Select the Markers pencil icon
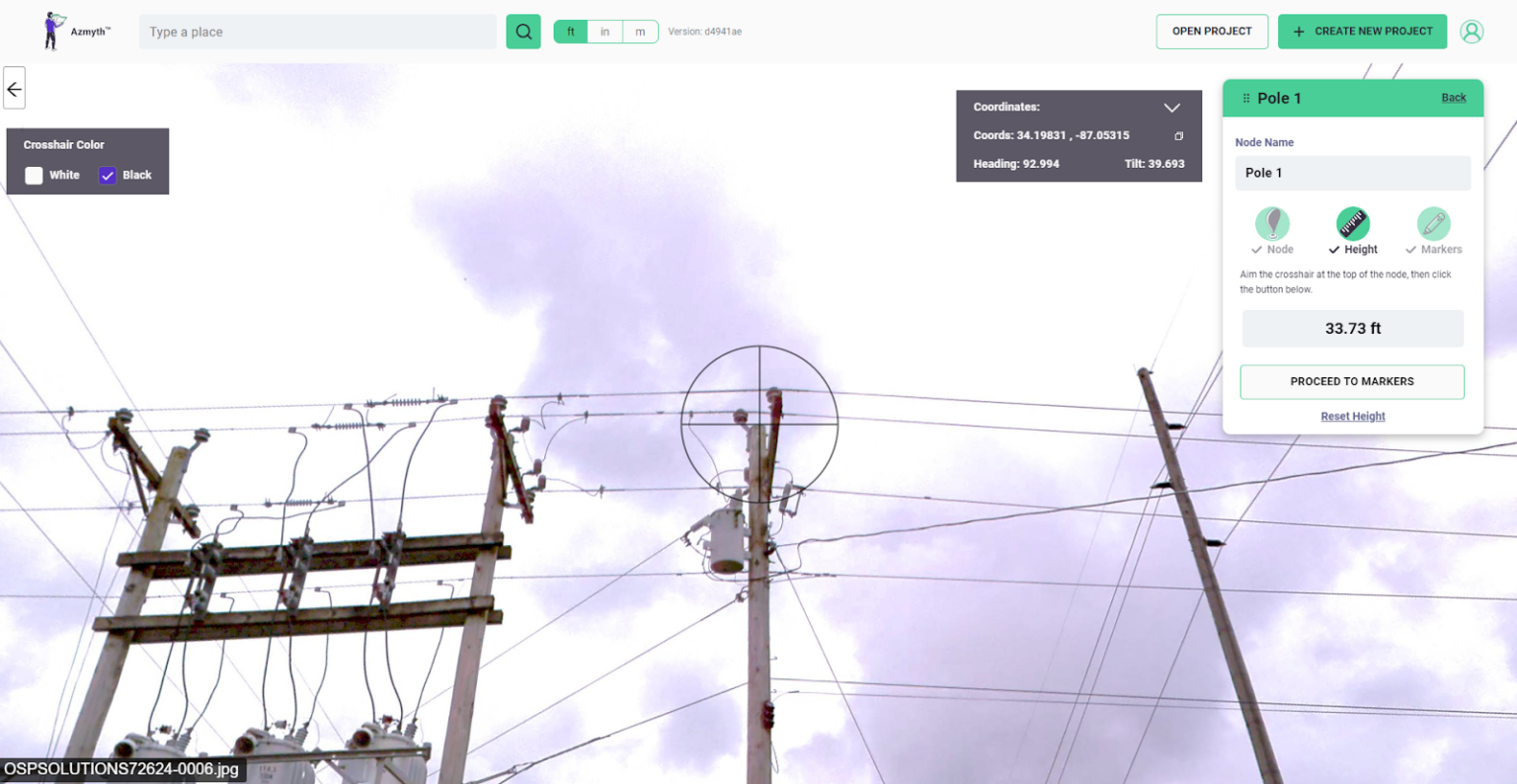The height and width of the screenshot is (784, 1517). pos(1433,225)
